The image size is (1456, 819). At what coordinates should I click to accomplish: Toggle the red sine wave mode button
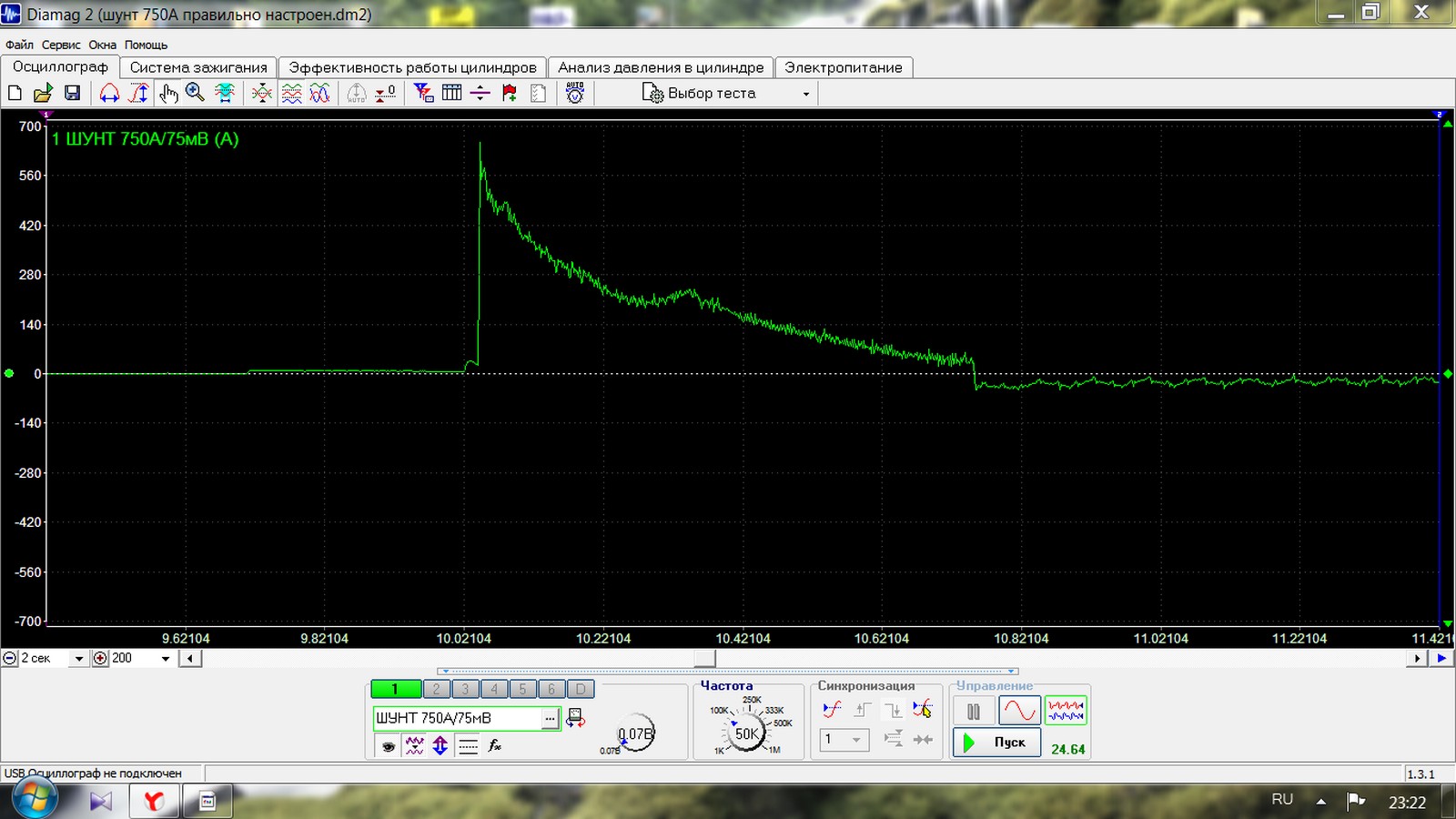point(1019,711)
